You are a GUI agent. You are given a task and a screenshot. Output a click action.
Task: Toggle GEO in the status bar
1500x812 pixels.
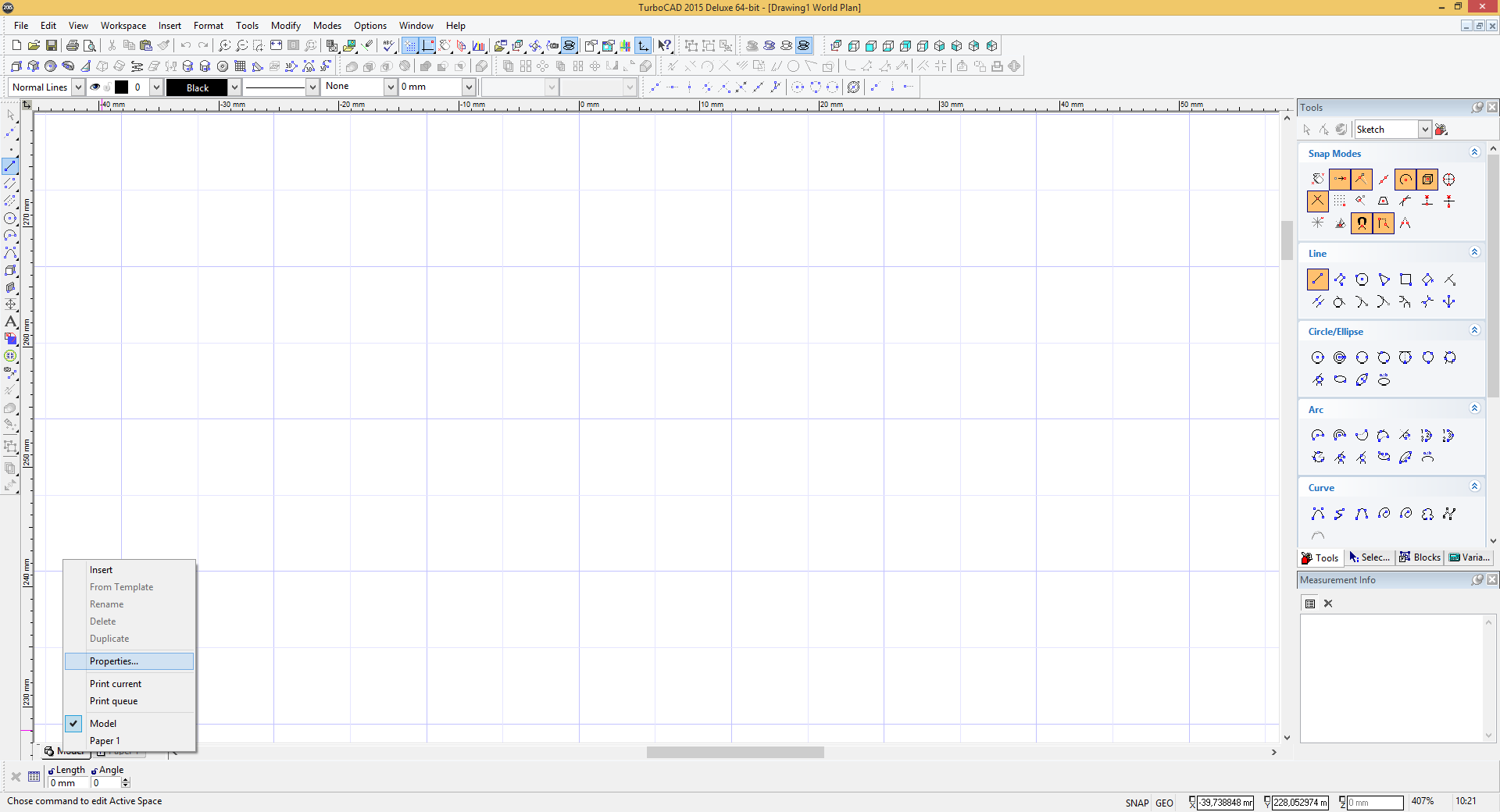(x=1164, y=803)
